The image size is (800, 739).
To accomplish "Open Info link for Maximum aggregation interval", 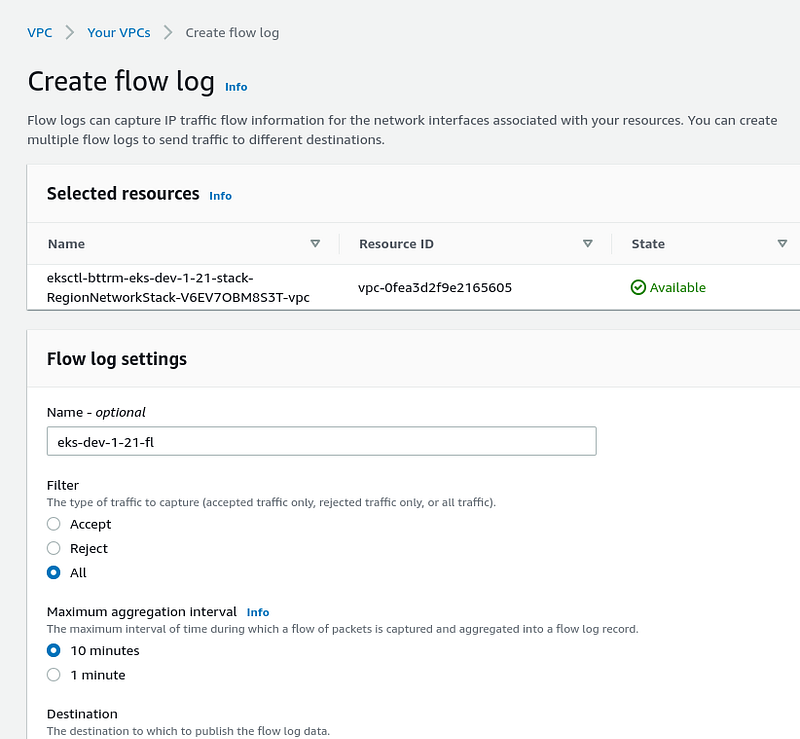I will (258, 612).
